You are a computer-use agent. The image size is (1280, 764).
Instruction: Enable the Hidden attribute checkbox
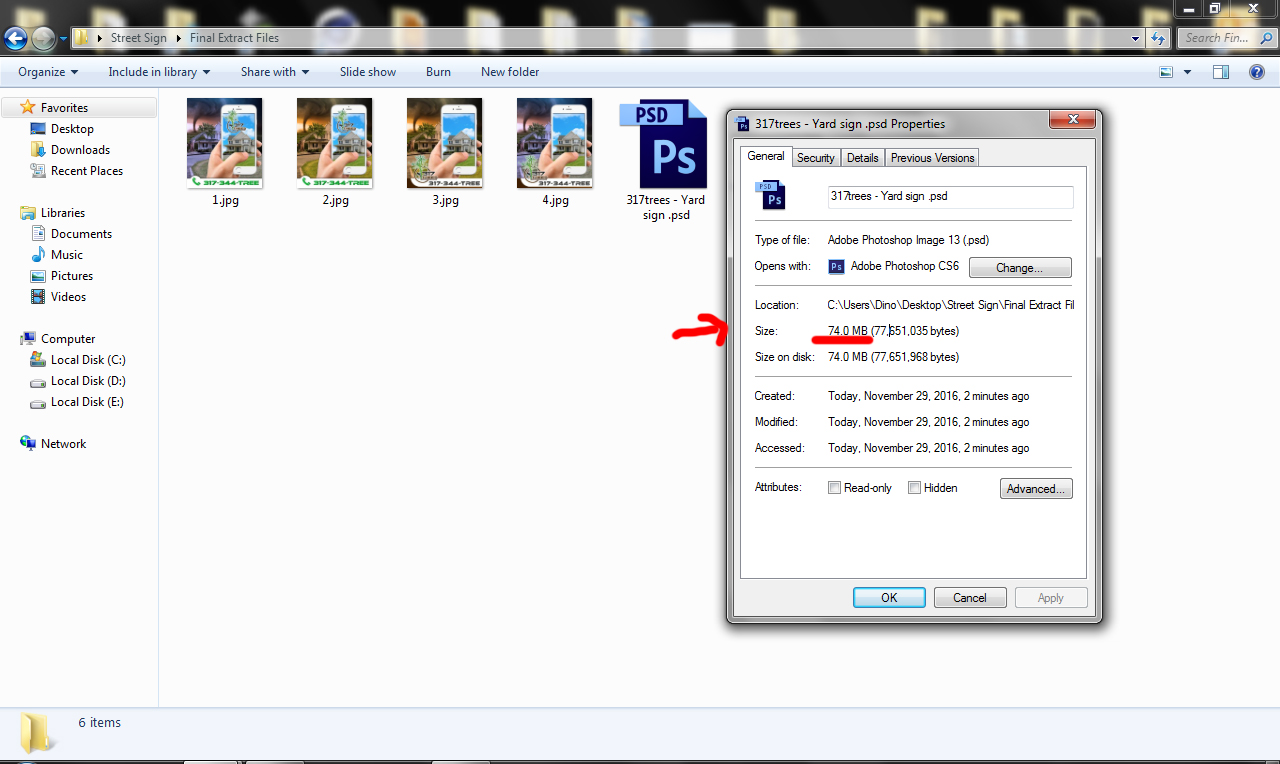914,488
